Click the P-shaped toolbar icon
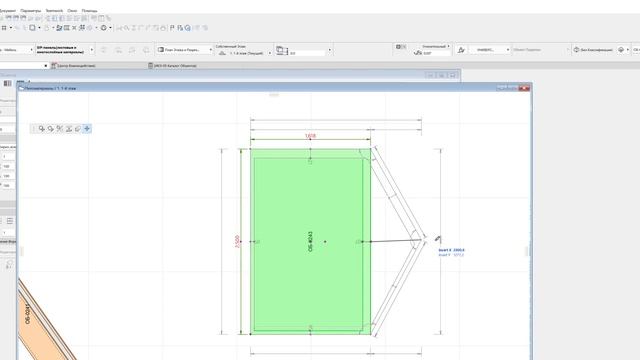The height and width of the screenshot is (360, 640). pos(172,28)
